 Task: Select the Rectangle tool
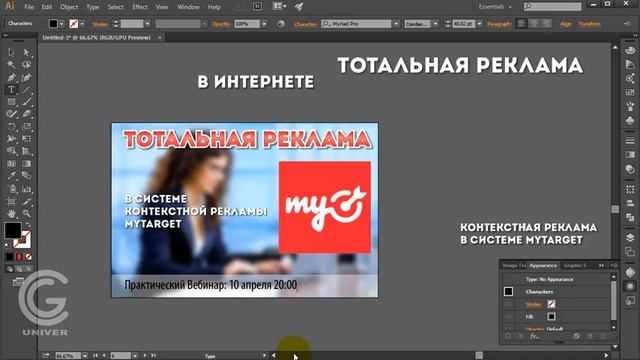tap(11, 102)
